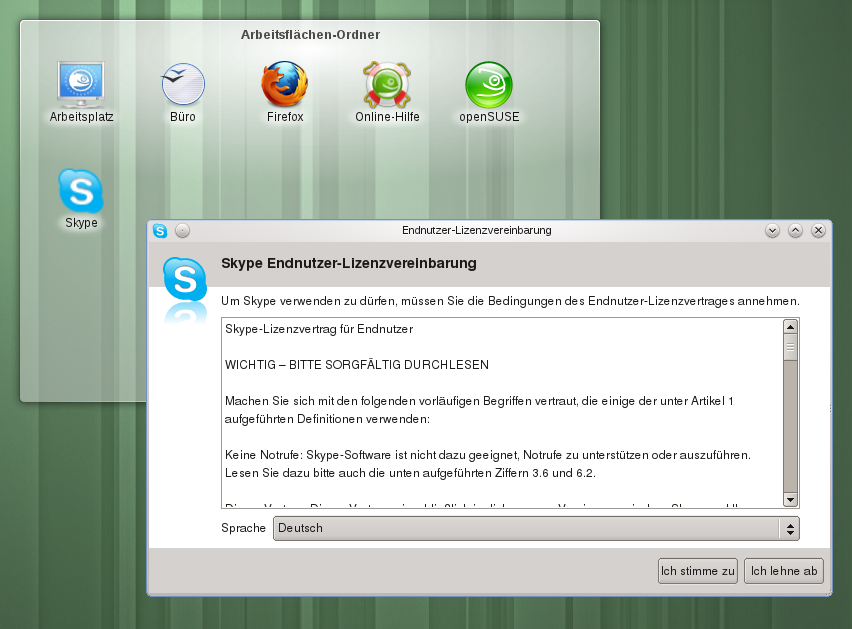Click the license text scrollbar thumb
This screenshot has width=852, height=629.
791,348
